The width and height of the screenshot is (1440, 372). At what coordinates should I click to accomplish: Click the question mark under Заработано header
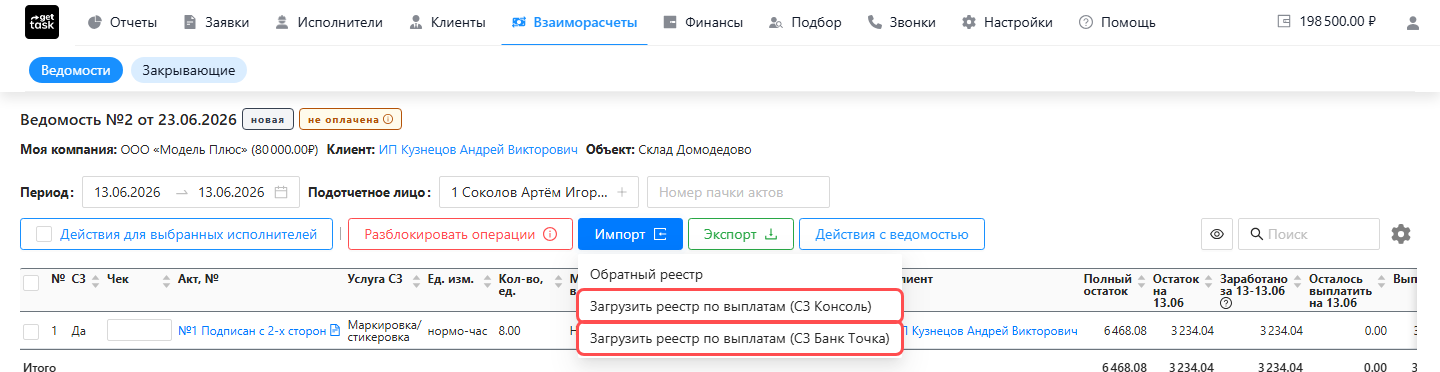coord(1226,303)
